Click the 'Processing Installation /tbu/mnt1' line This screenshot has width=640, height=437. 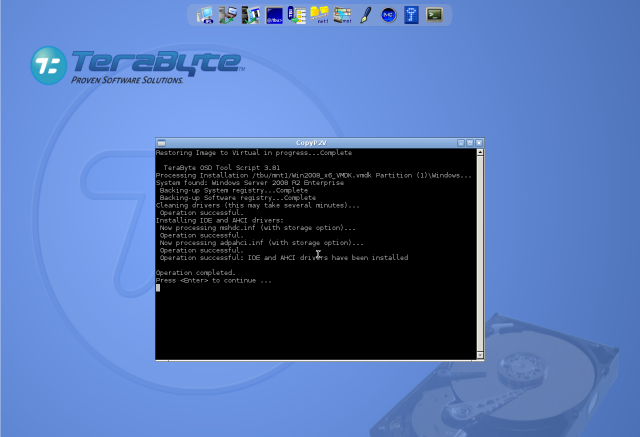(x=313, y=175)
